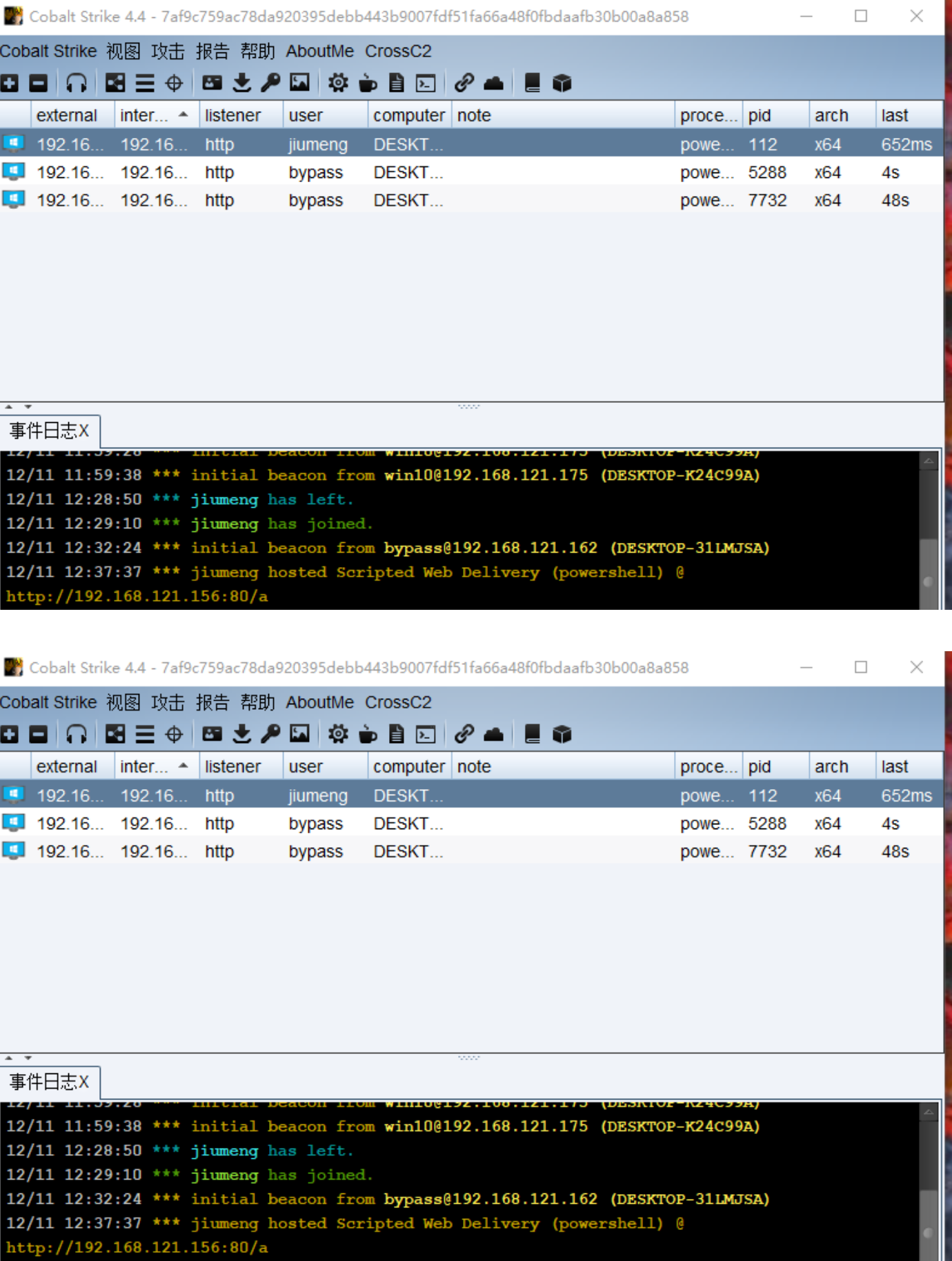Image resolution: width=952 pixels, height=1261 pixels.
Task: Select bypass beacon with pid 7732, bottom window
Action: tap(471, 851)
